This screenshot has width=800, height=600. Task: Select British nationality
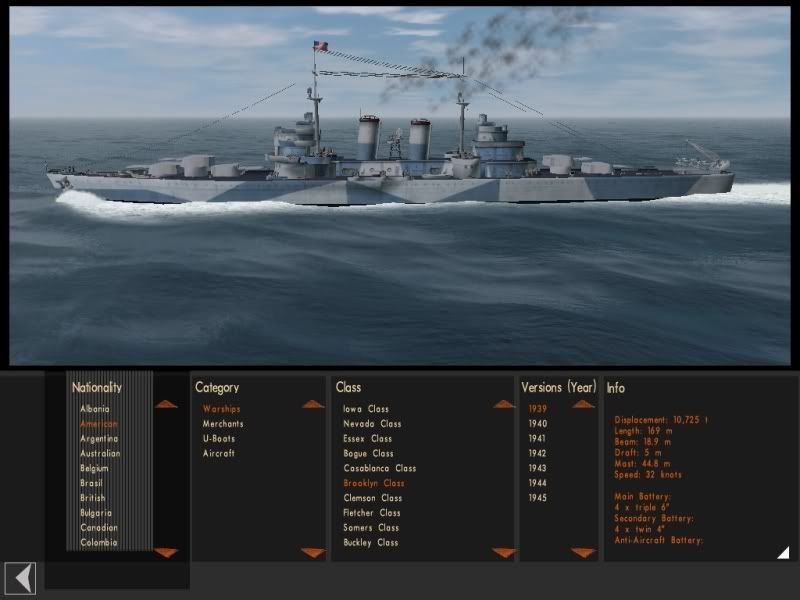pos(93,498)
